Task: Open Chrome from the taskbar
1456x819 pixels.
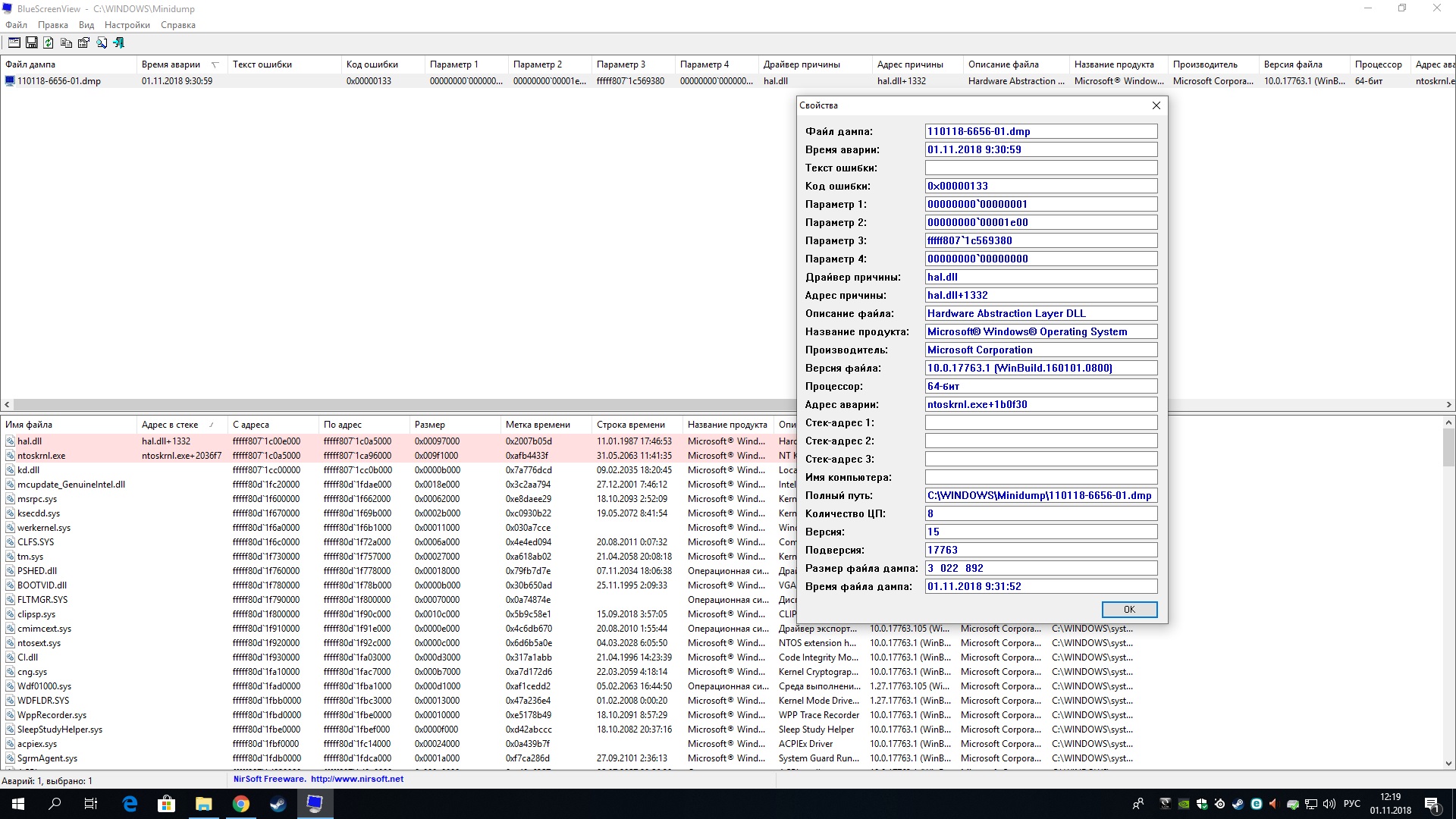Action: (x=240, y=804)
